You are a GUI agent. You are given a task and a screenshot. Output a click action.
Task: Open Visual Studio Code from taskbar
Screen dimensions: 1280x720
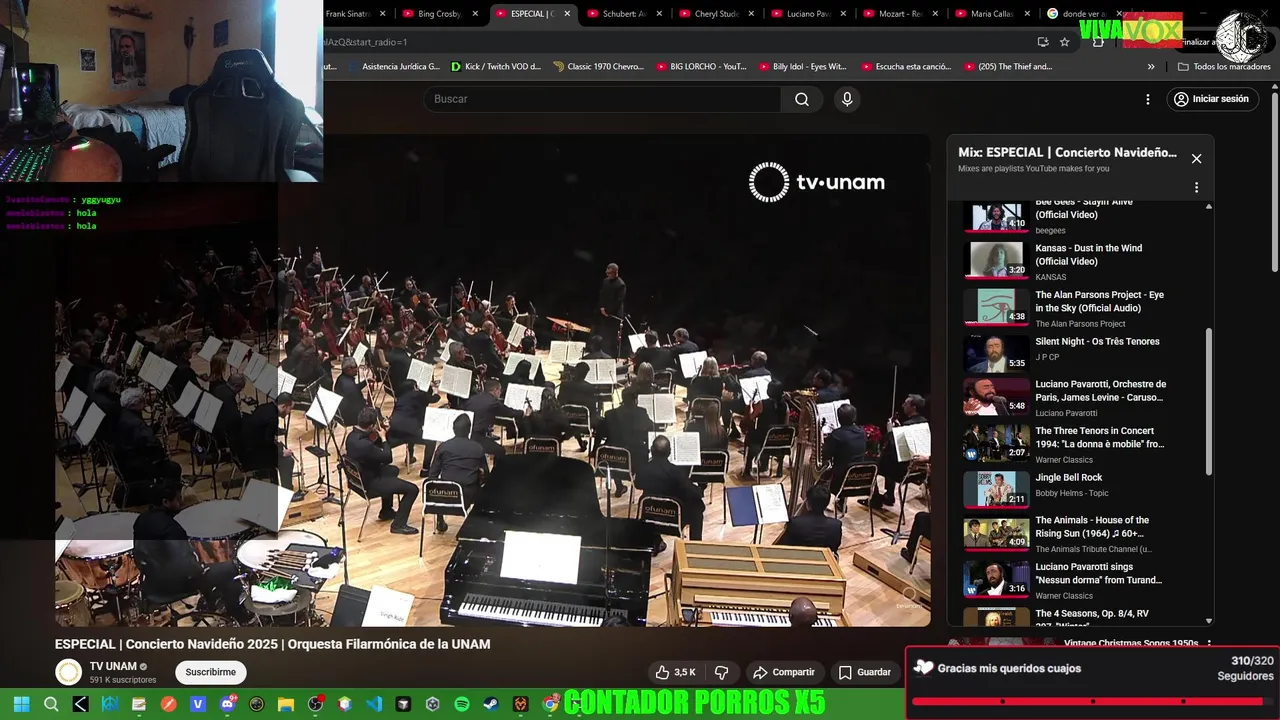click(374, 704)
